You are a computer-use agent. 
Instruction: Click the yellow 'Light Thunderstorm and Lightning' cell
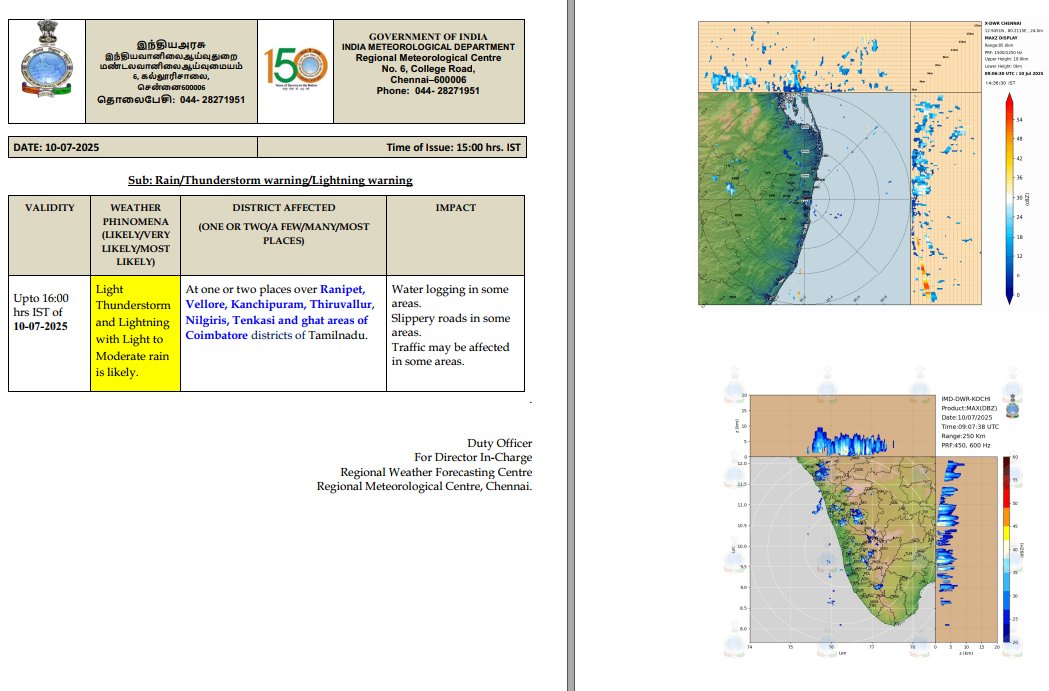tap(135, 333)
